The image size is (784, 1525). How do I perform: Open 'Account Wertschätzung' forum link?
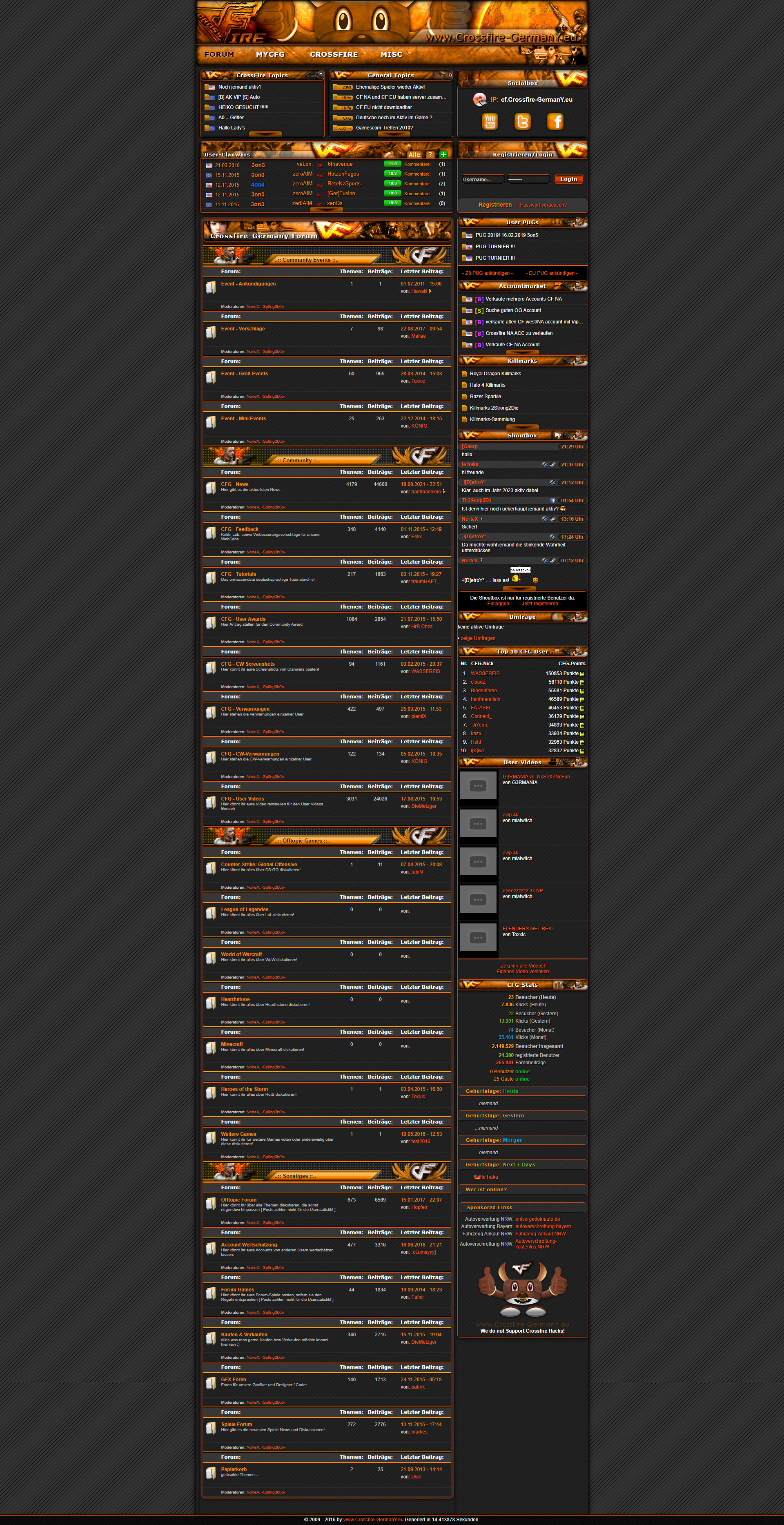[249, 1245]
